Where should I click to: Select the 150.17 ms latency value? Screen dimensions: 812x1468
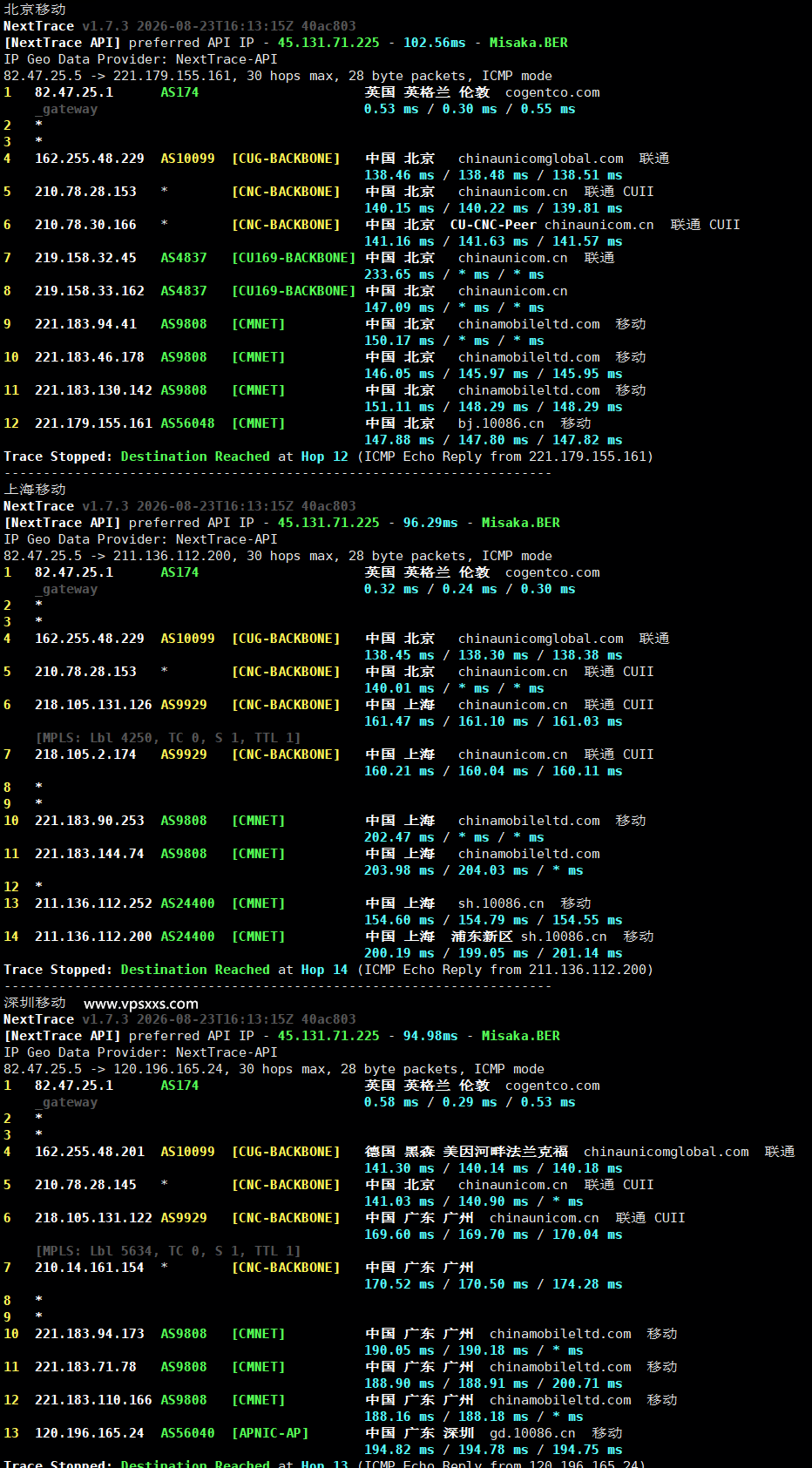(x=399, y=341)
